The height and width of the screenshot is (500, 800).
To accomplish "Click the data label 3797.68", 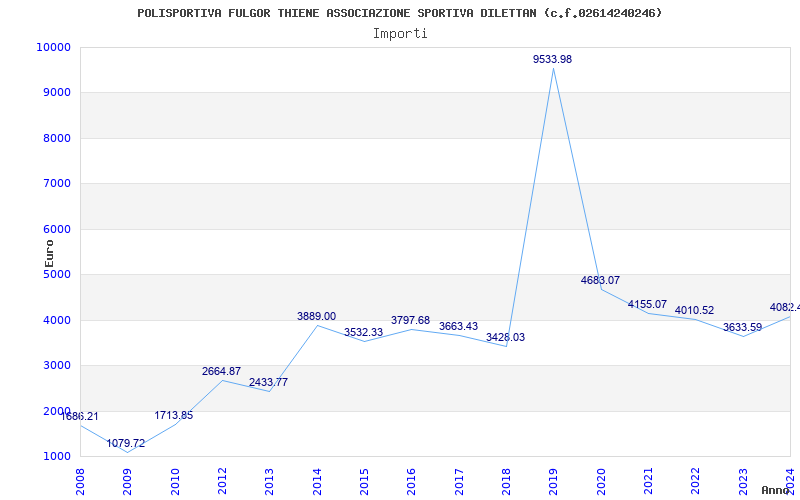I will [x=411, y=320].
